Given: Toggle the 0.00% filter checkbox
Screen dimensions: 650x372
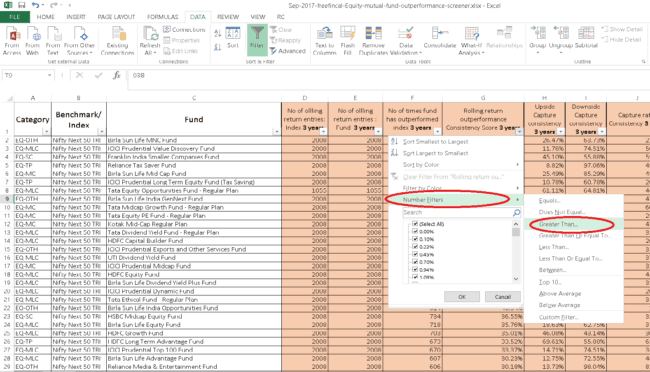Looking at the screenshot, I should tap(415, 231).
